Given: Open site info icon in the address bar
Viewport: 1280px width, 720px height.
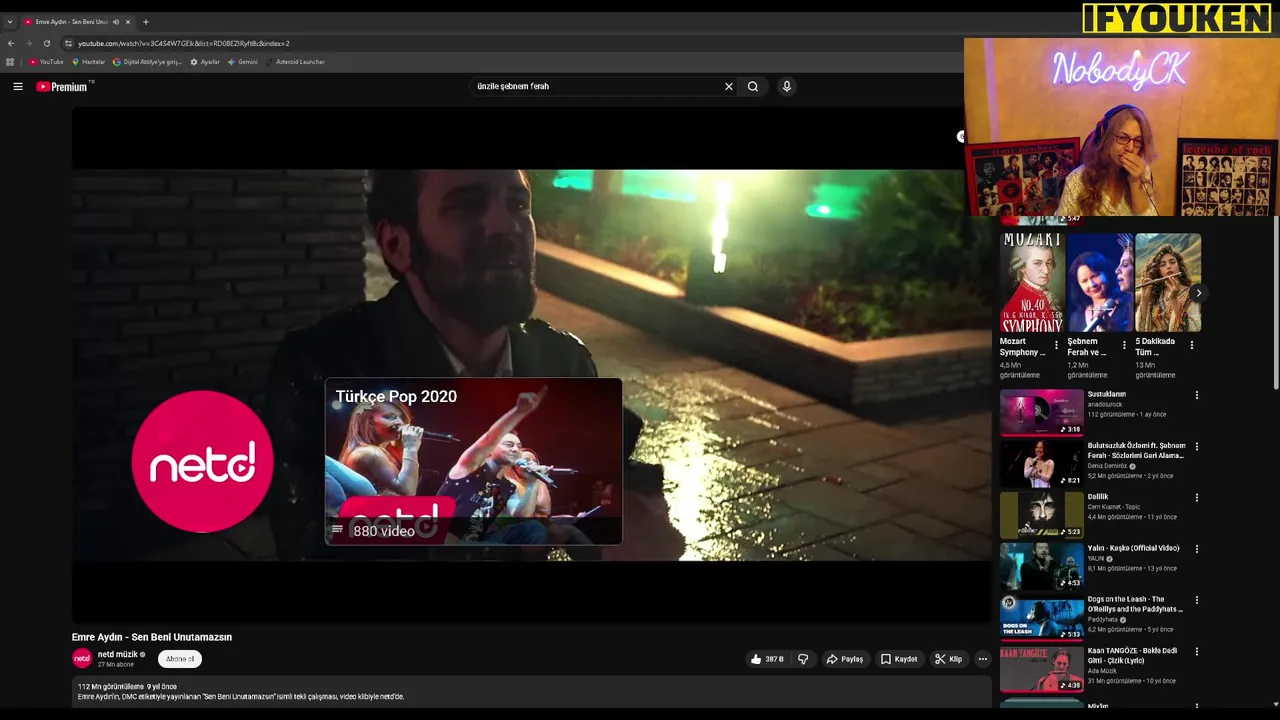Looking at the screenshot, I should tap(68, 43).
